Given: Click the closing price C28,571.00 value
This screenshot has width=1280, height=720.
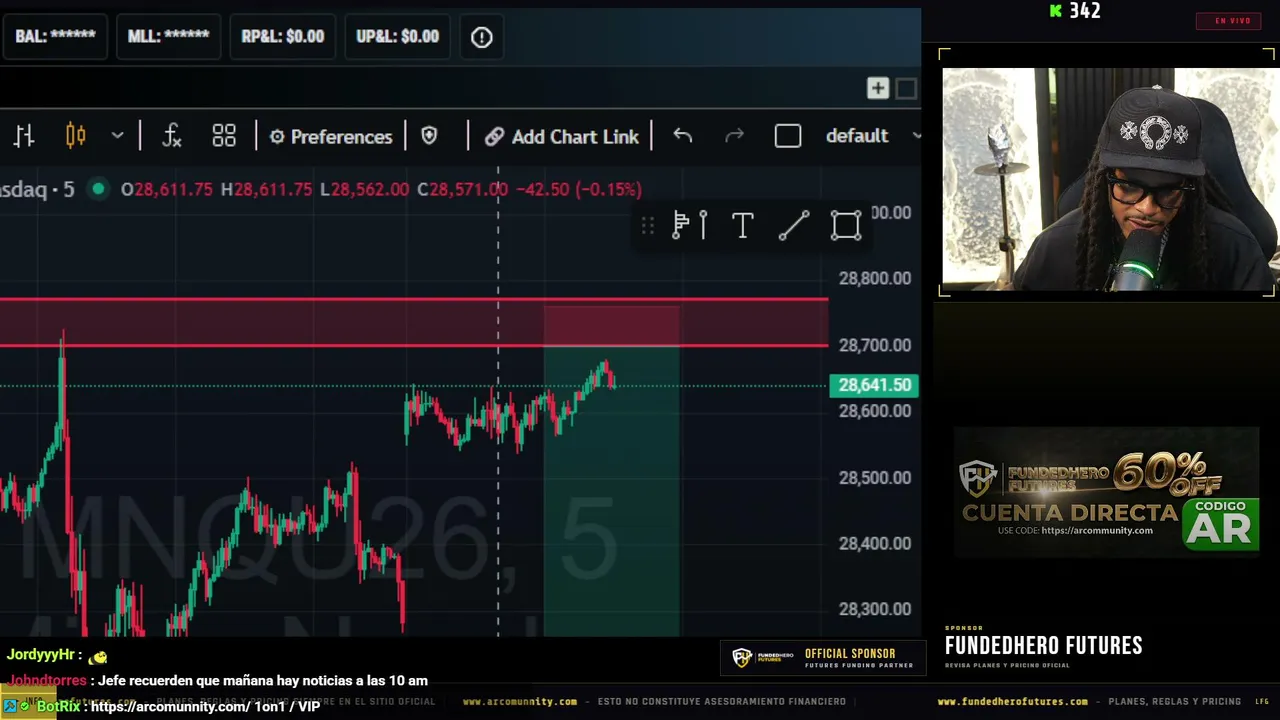Looking at the screenshot, I should pos(463,189).
